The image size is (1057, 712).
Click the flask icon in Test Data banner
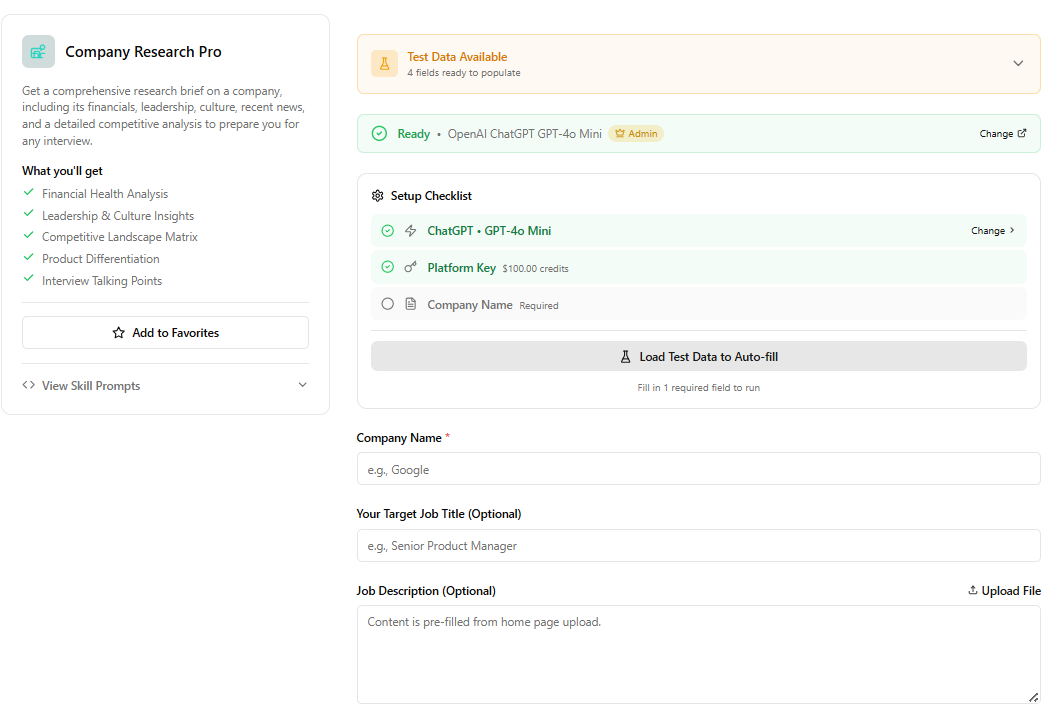tap(385, 63)
